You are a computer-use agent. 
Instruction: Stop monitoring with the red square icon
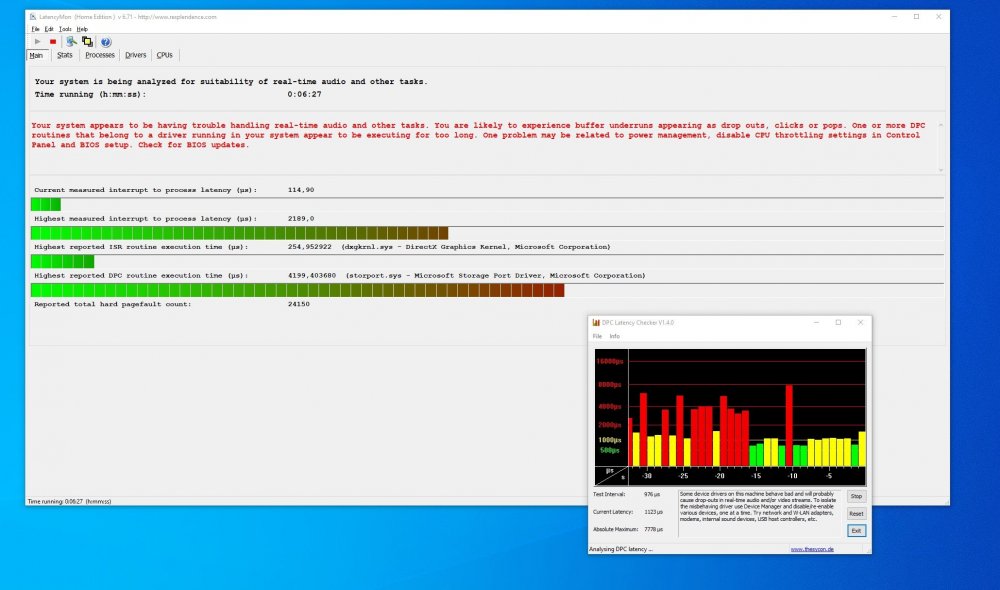(x=53, y=41)
